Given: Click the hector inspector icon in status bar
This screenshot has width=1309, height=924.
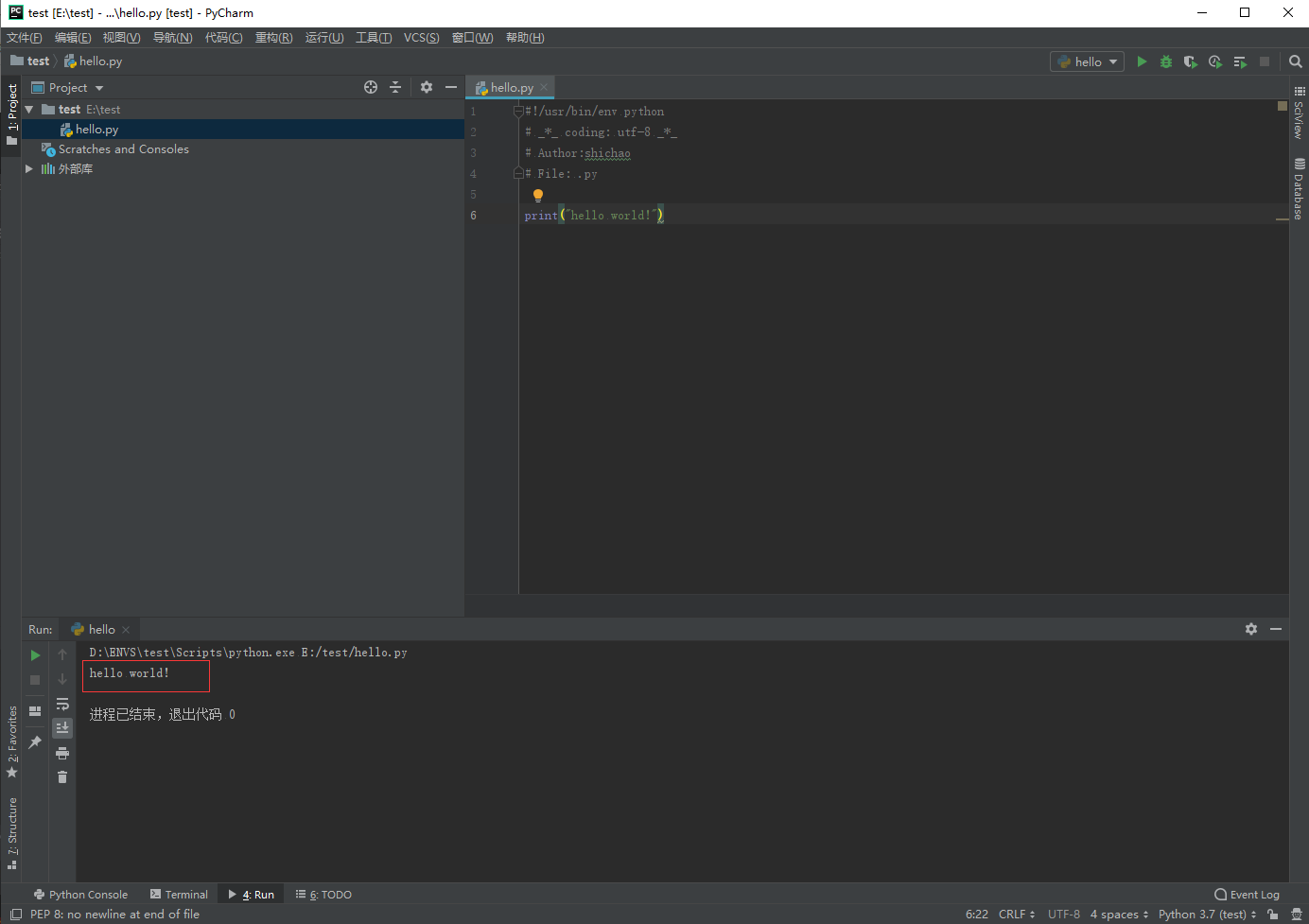Looking at the screenshot, I should tap(1297, 915).
